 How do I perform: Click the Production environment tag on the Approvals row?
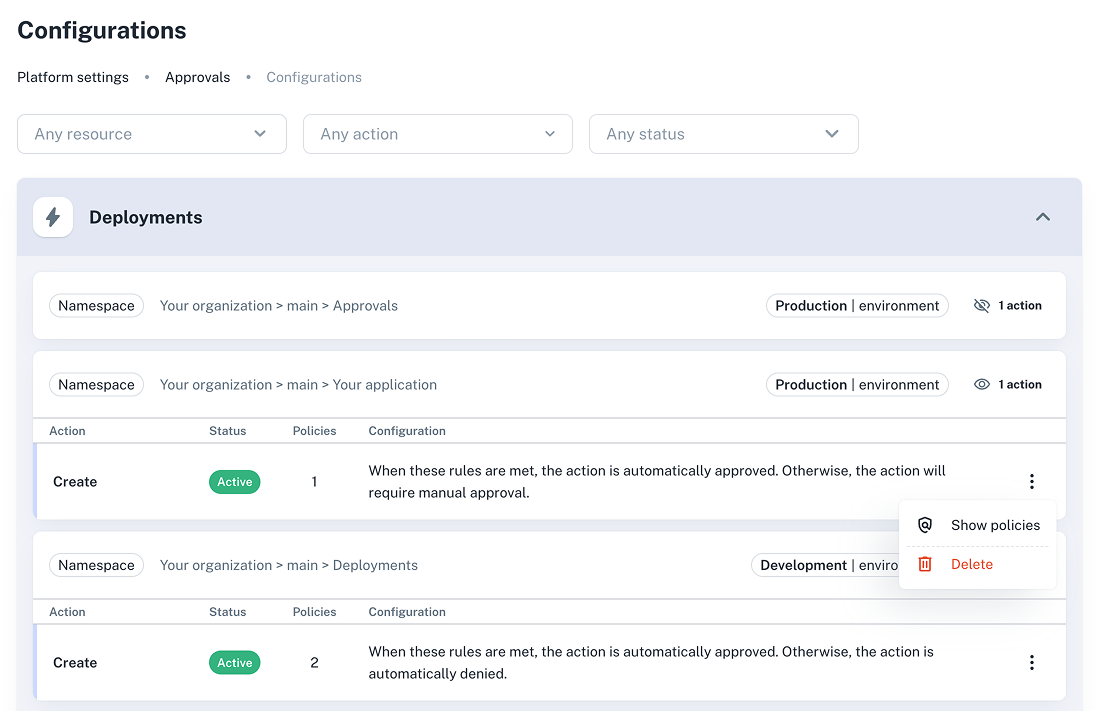point(857,305)
